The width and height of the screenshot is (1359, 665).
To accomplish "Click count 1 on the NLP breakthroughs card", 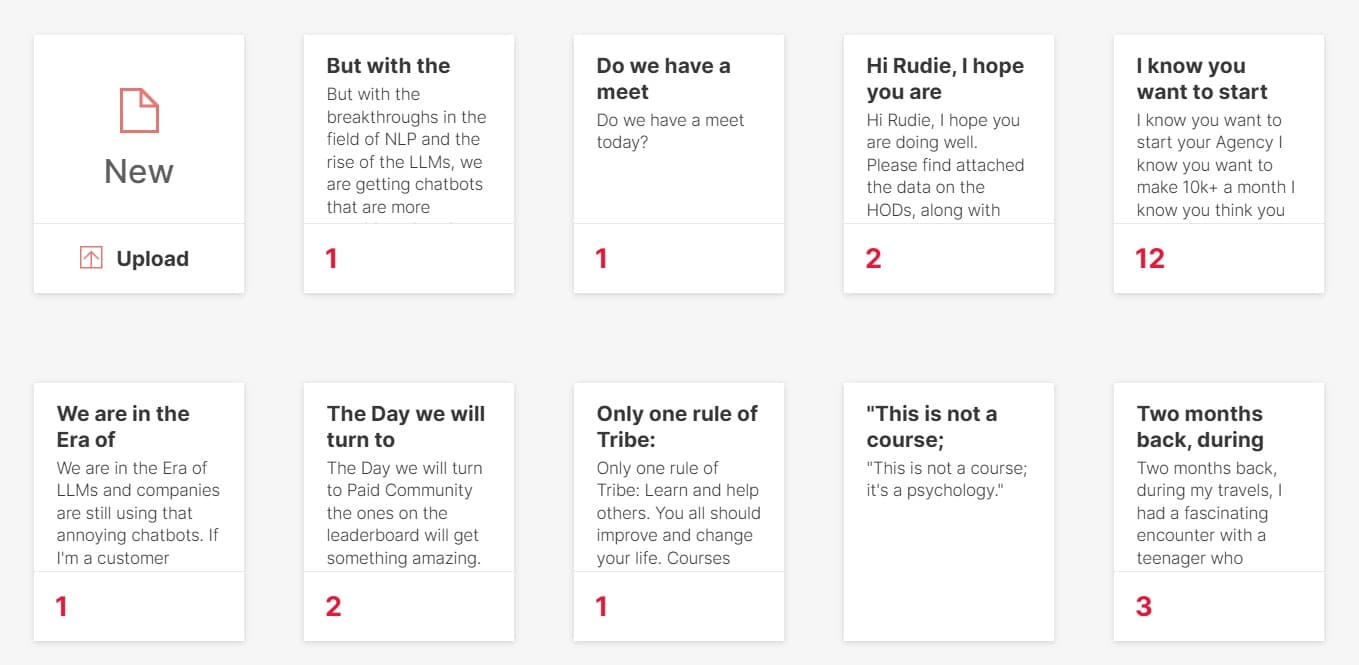I will pos(331,259).
